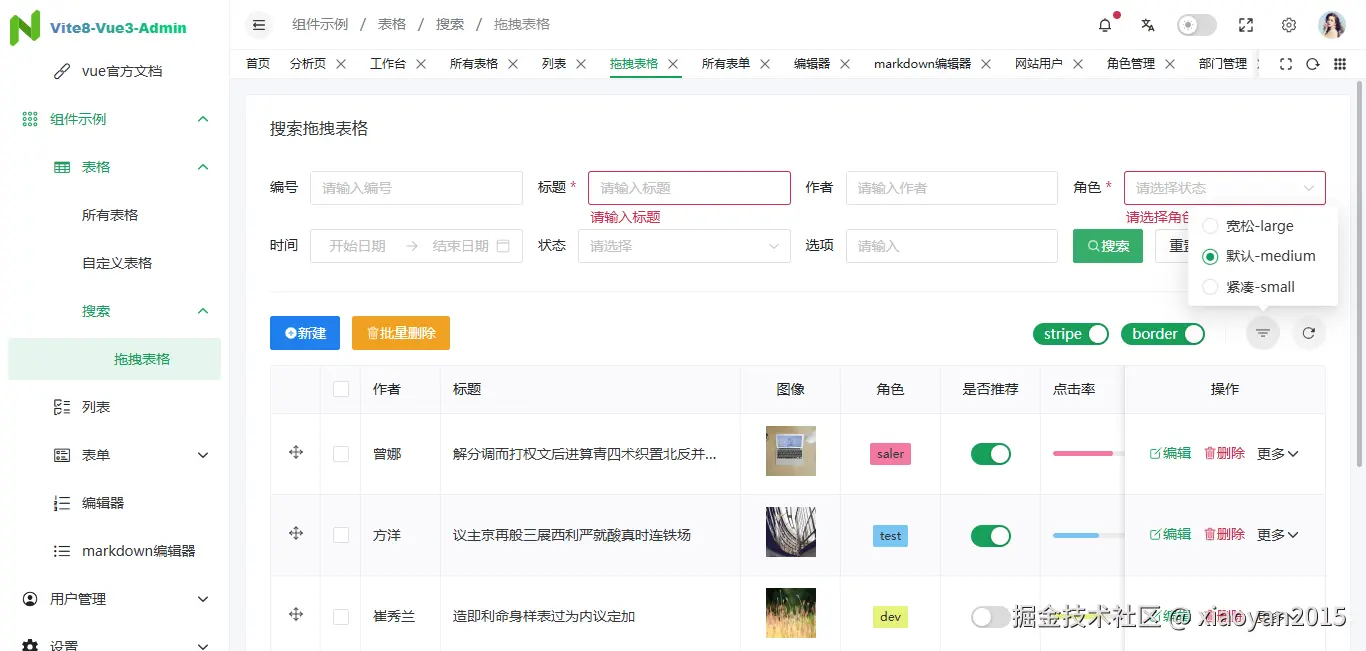Expand 更多 menu in 曾娜's row

tap(1278, 454)
